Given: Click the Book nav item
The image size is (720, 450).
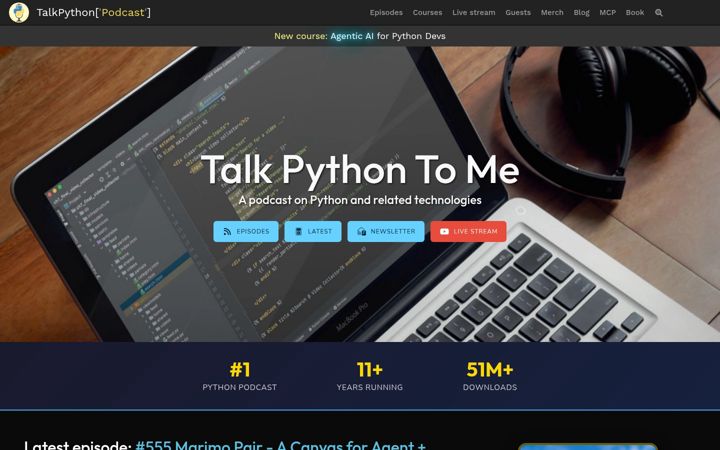Looking at the screenshot, I should 635,12.
